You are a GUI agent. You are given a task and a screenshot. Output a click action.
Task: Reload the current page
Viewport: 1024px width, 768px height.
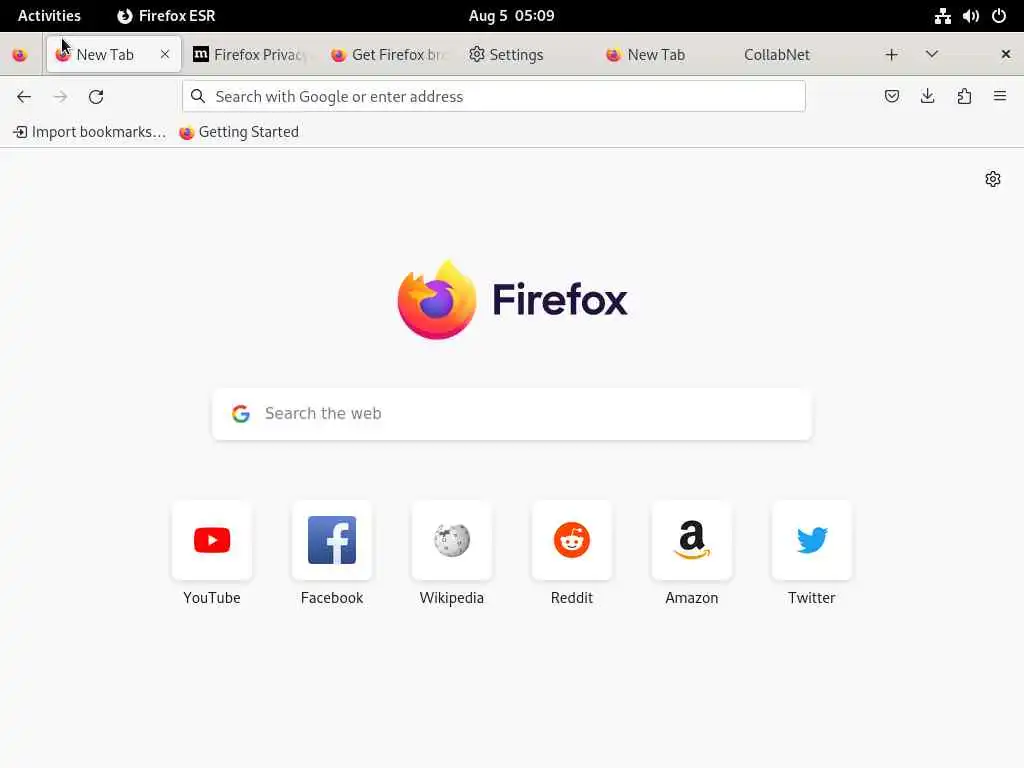[x=96, y=97]
